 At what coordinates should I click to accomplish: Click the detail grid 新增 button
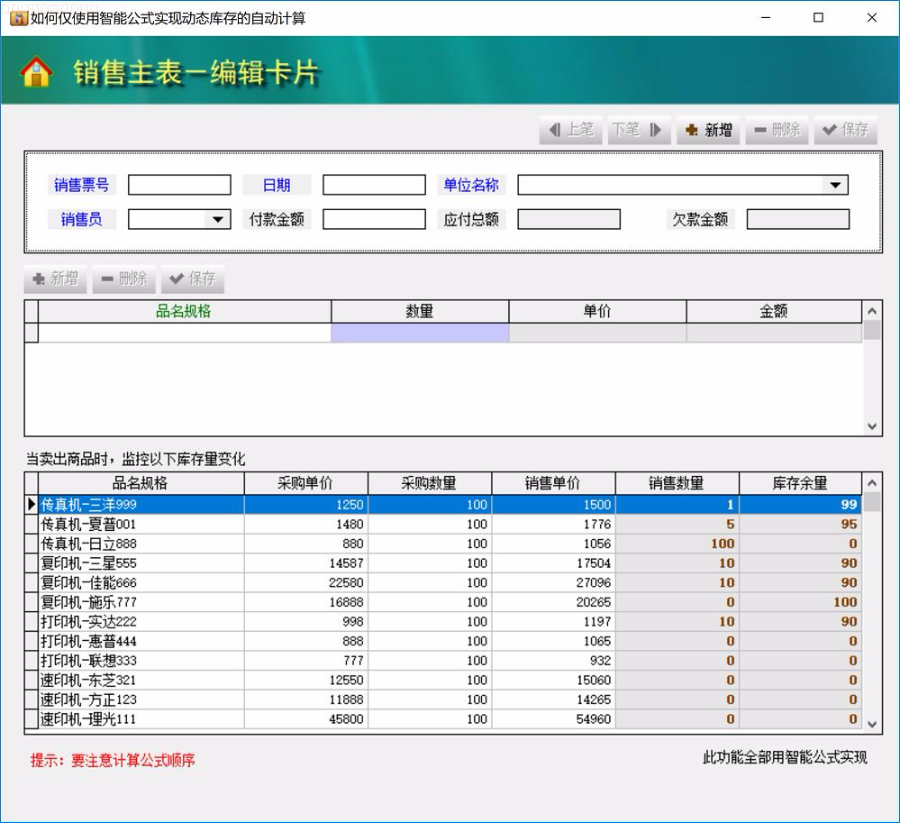[55, 279]
